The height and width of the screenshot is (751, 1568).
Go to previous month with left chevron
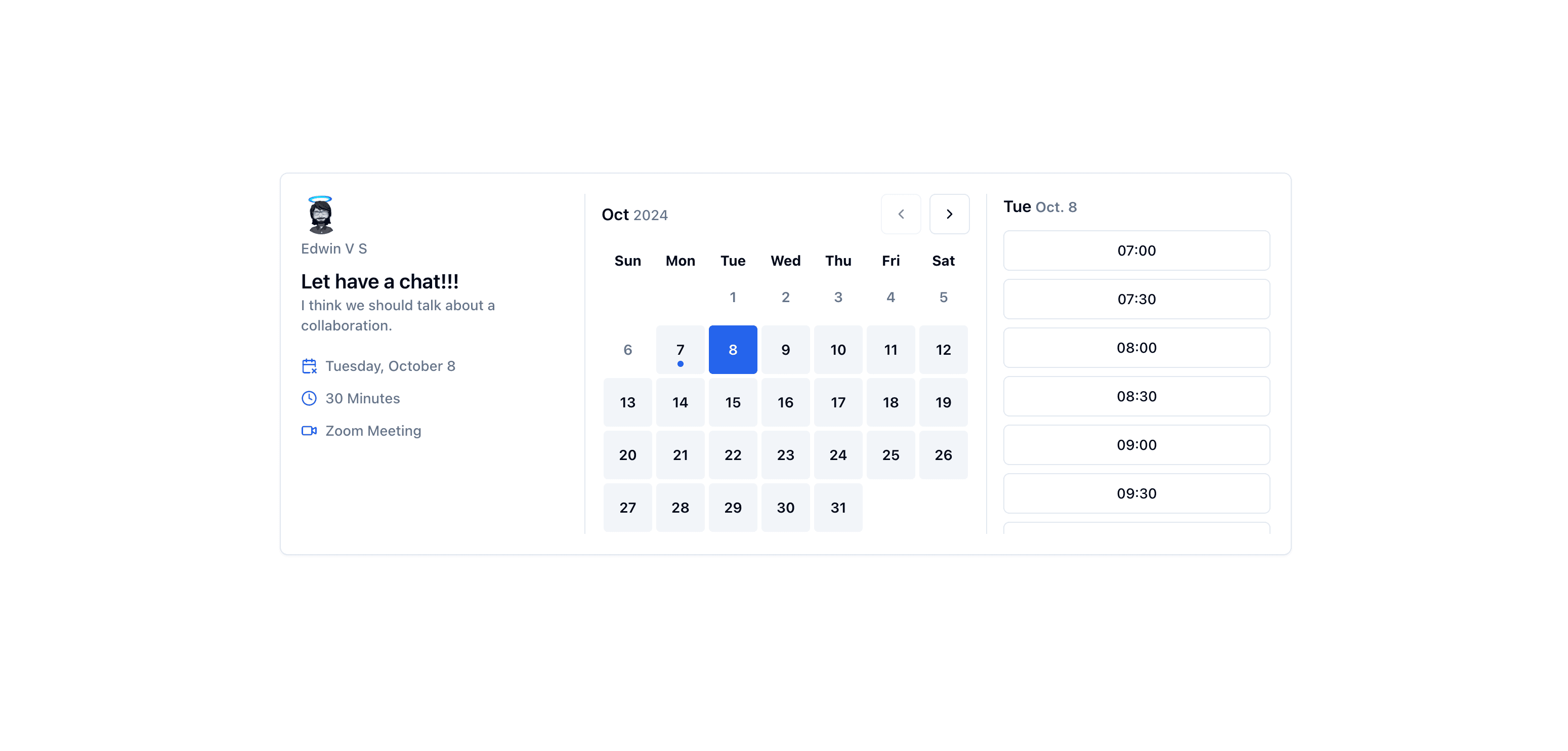(x=900, y=214)
